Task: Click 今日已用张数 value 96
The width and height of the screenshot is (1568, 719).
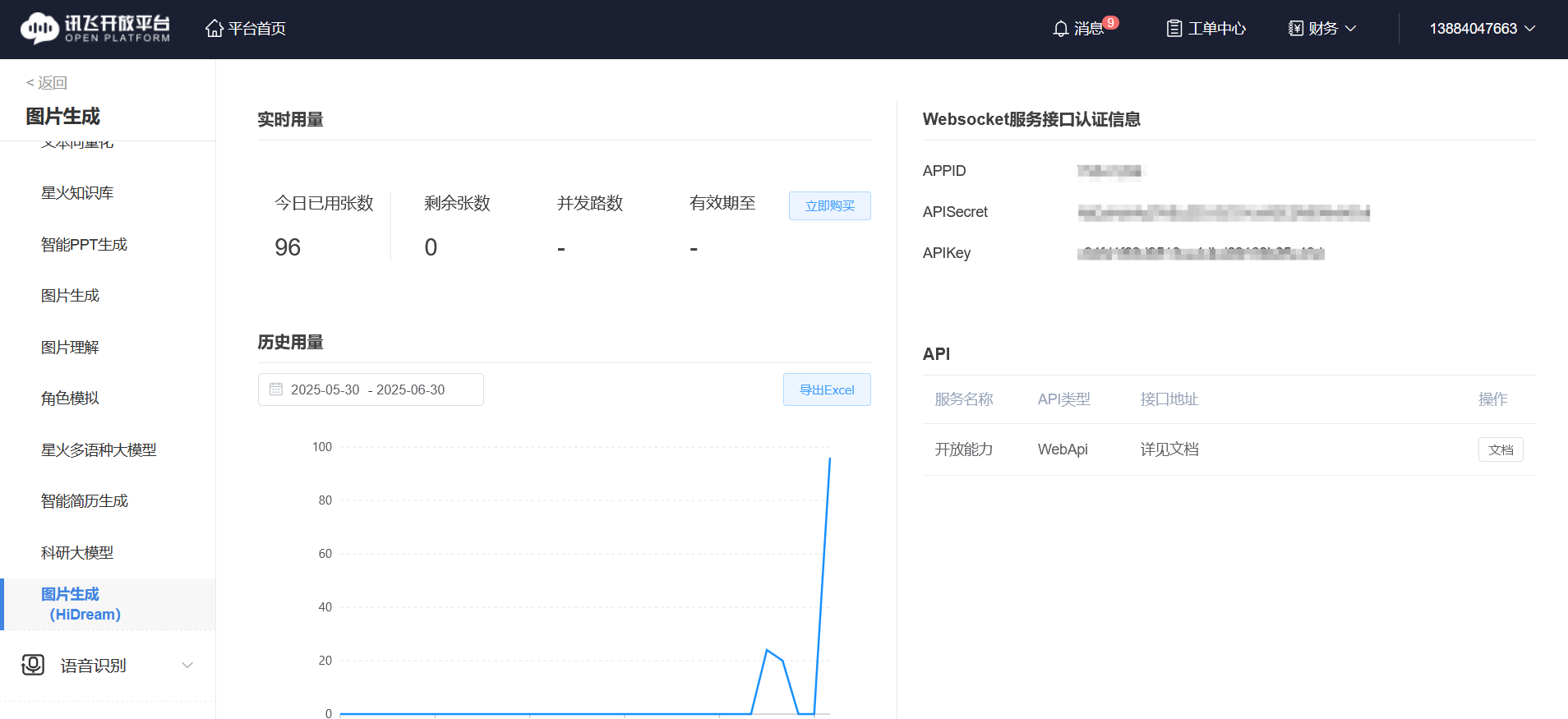Action: (x=288, y=247)
